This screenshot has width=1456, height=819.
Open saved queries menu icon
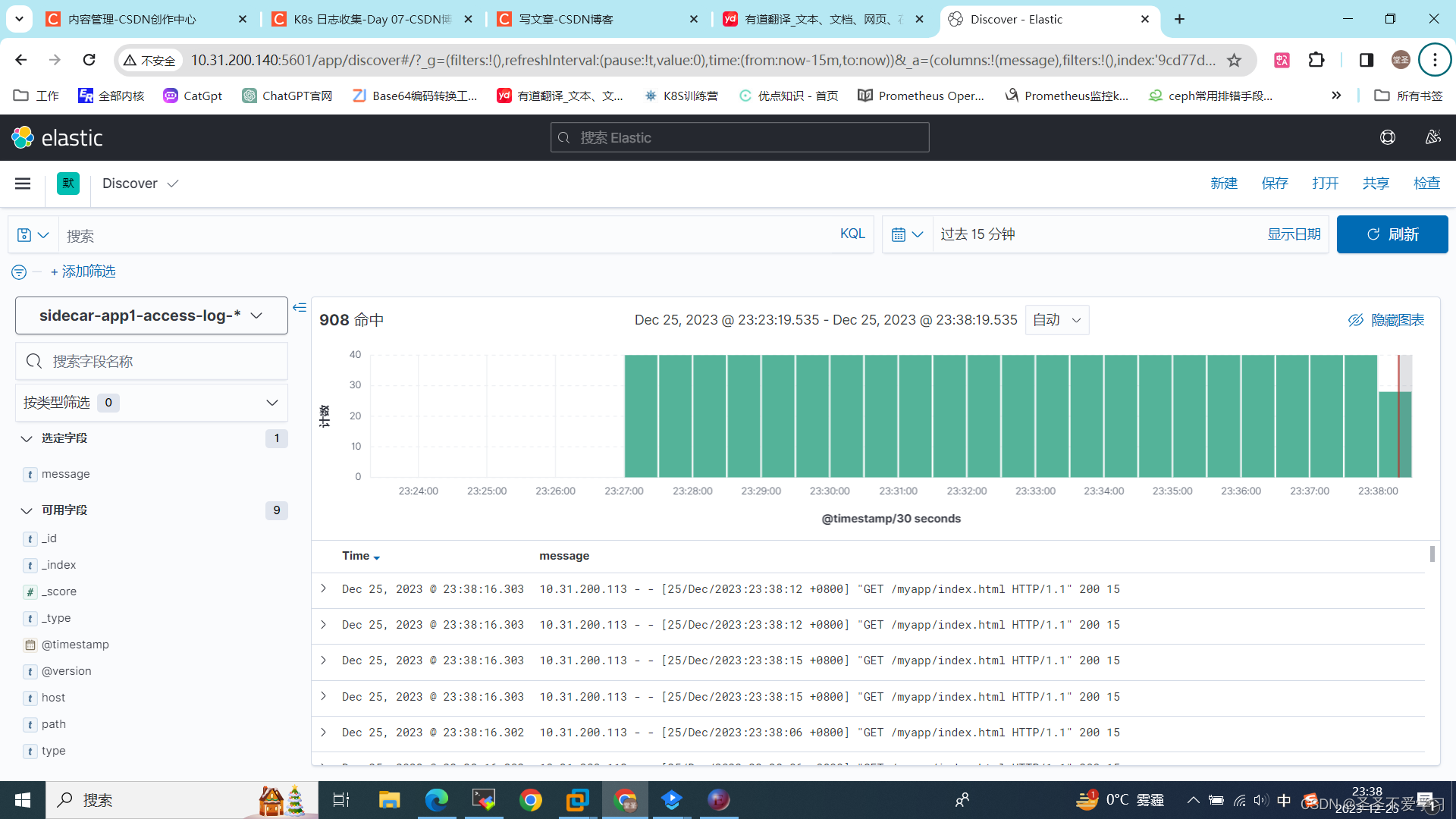pos(33,235)
